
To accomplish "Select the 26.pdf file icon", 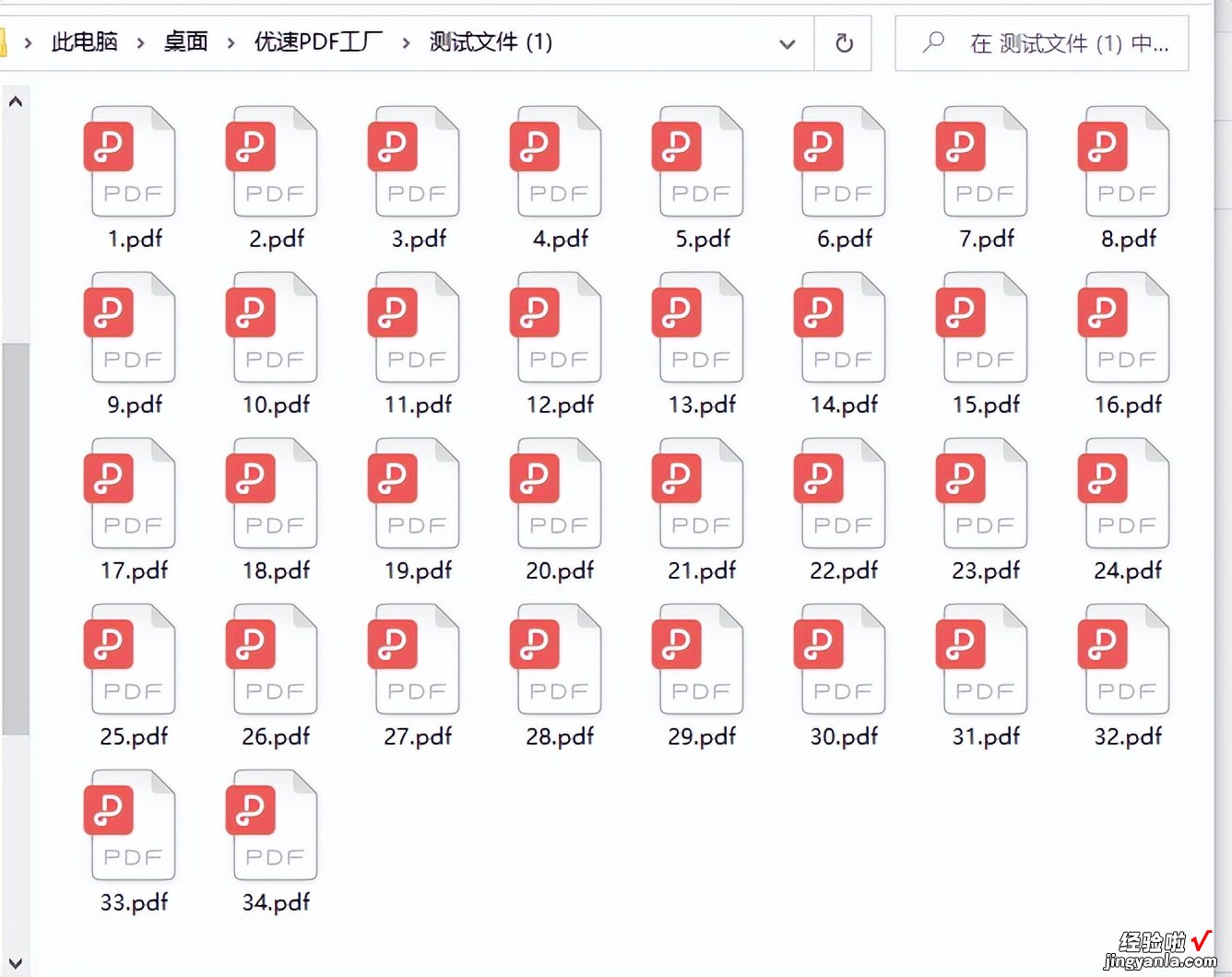I will (272, 659).
